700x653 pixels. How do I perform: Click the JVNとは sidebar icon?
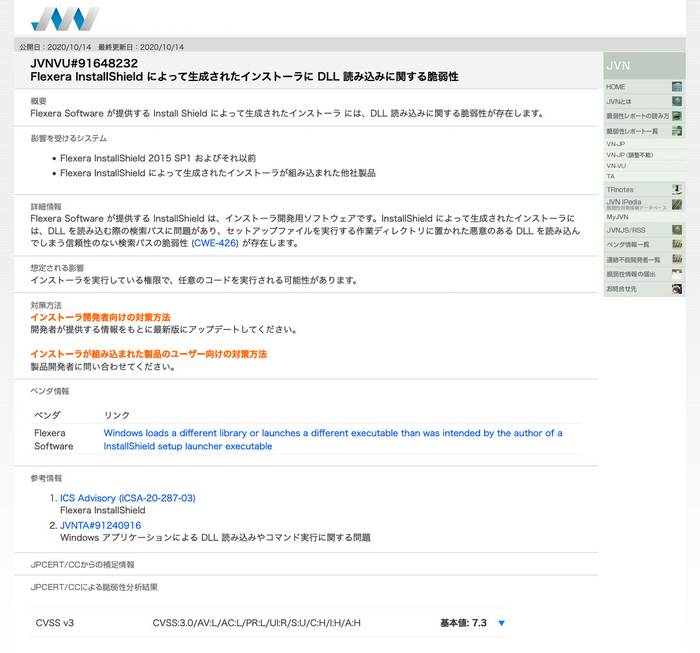click(x=677, y=101)
